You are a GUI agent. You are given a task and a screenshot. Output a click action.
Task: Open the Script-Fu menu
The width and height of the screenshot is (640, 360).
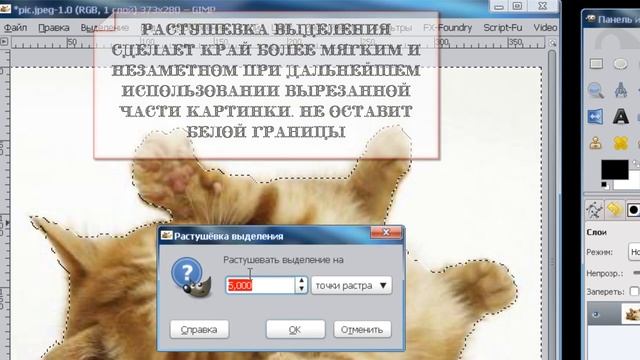(x=502, y=28)
